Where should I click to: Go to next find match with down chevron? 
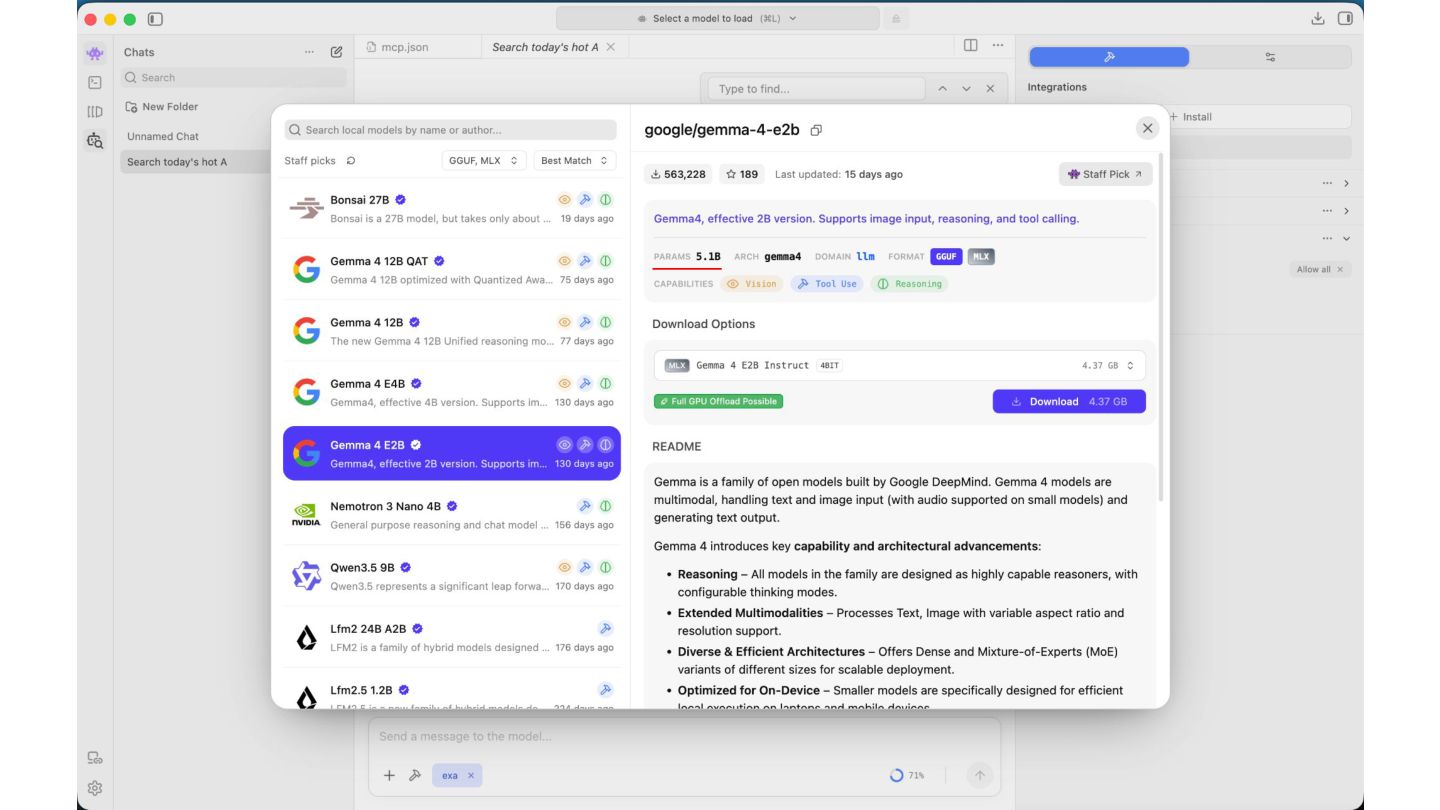[x=966, y=89]
